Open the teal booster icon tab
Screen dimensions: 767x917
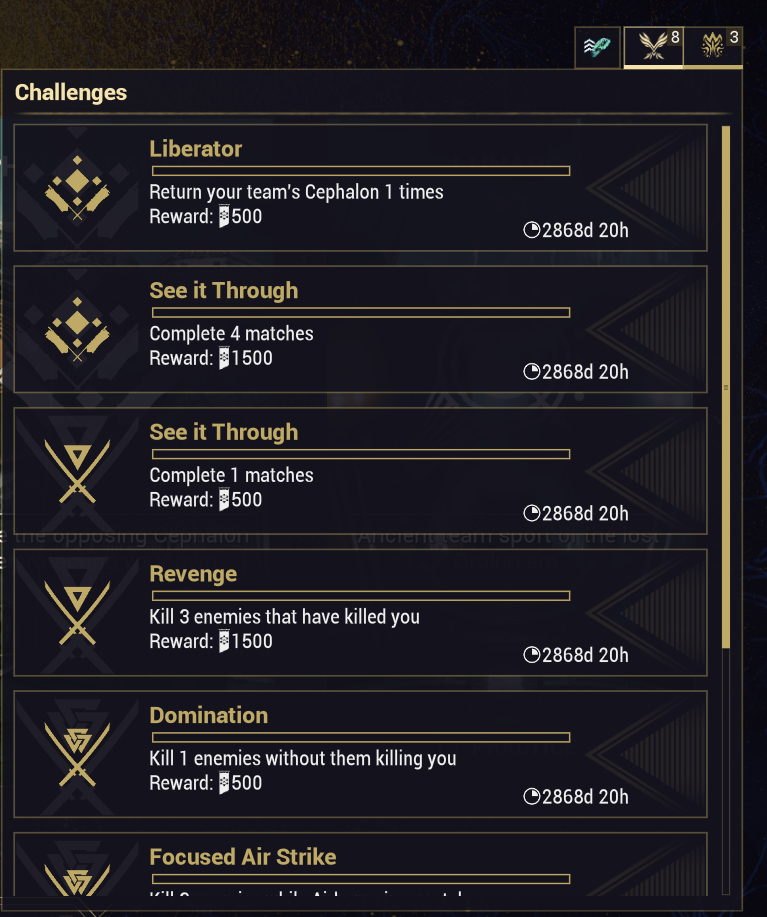[597, 48]
